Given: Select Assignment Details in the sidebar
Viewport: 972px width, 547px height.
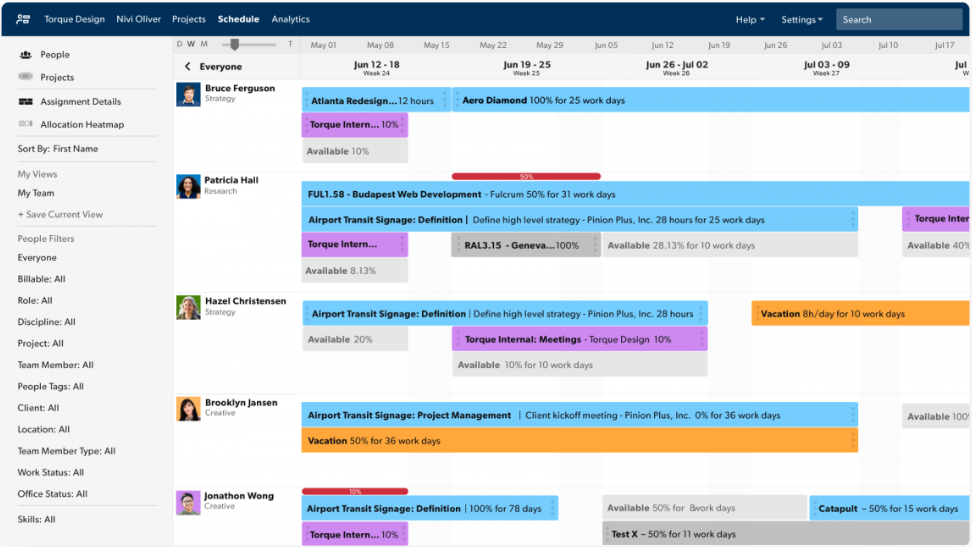Looking at the screenshot, I should click(81, 102).
